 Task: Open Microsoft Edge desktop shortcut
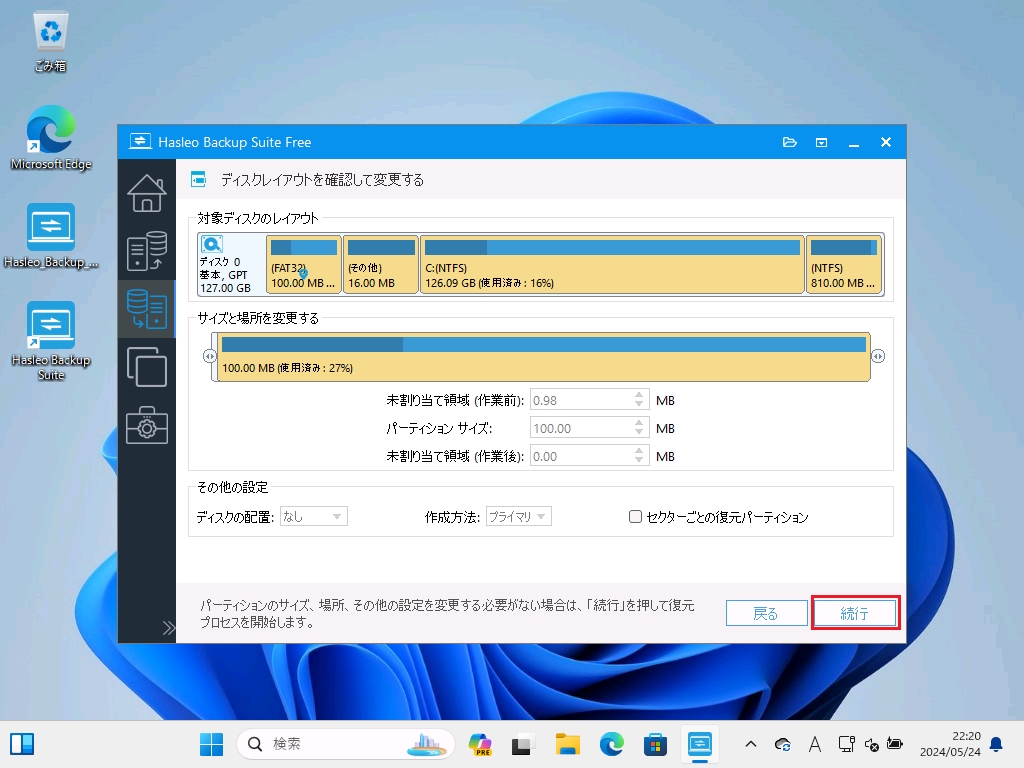point(50,138)
